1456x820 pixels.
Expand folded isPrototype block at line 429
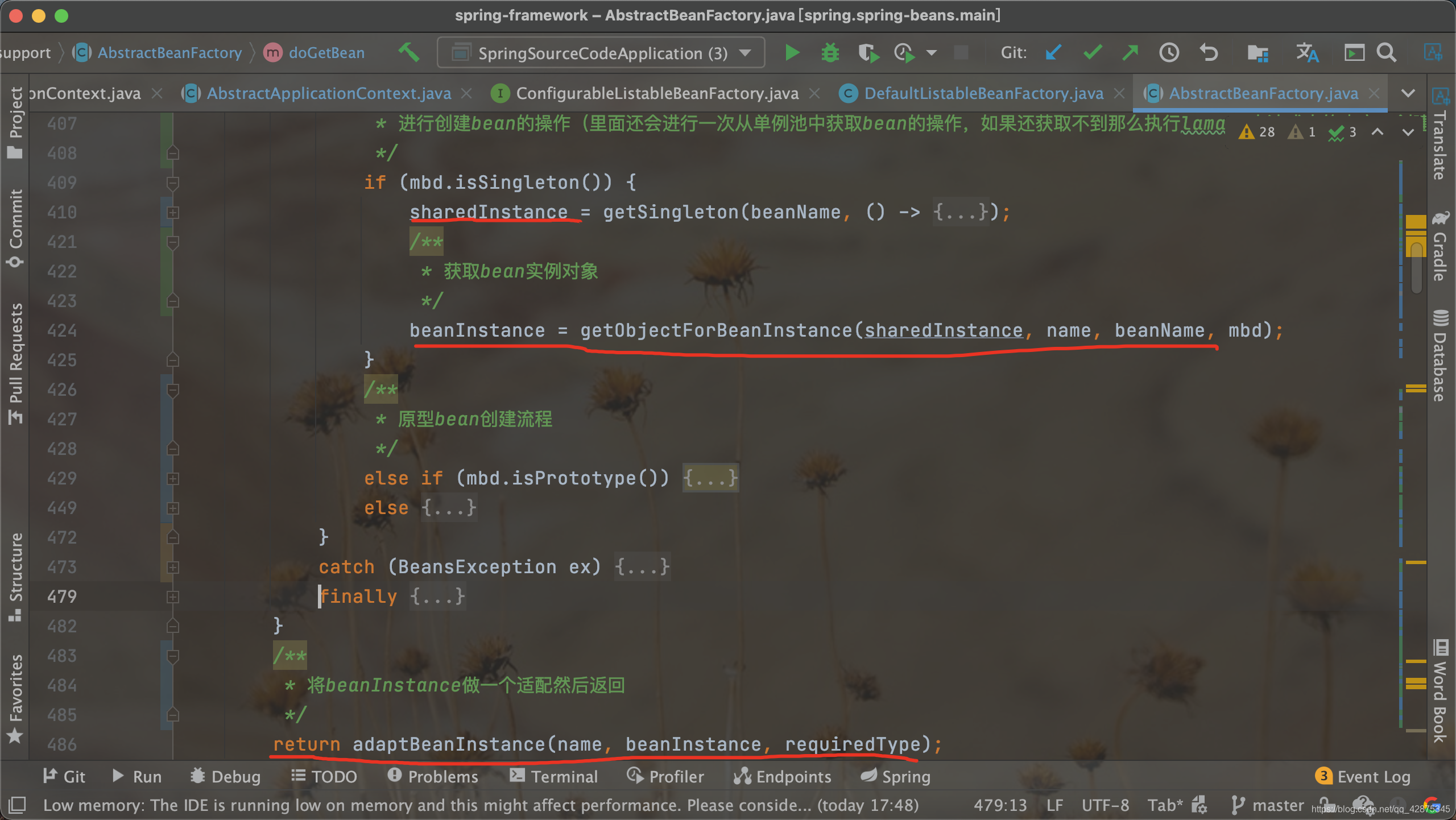(710, 478)
